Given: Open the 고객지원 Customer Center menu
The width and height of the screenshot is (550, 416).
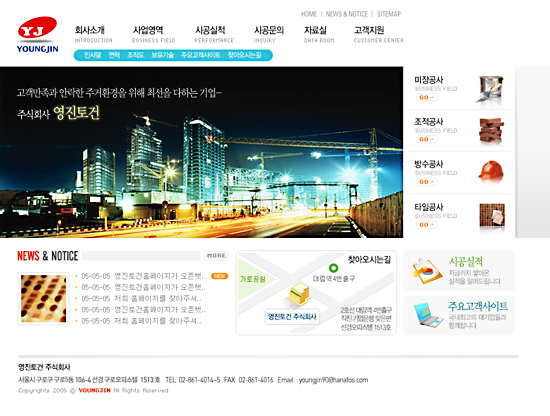Looking at the screenshot, I should click(x=378, y=34).
